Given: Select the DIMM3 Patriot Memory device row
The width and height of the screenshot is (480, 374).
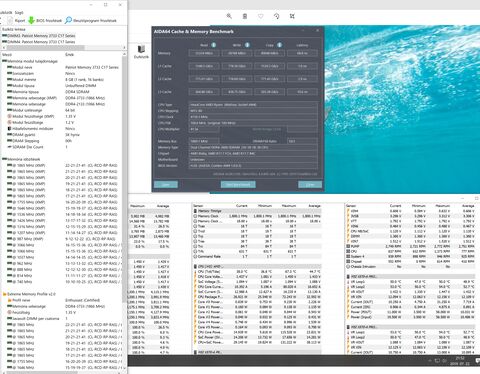Looking at the screenshot, I should [39, 36].
